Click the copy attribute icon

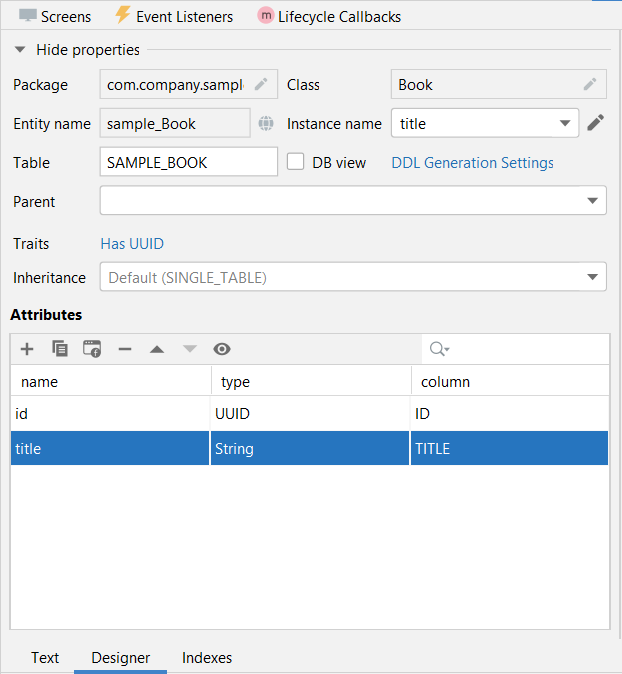click(60, 349)
